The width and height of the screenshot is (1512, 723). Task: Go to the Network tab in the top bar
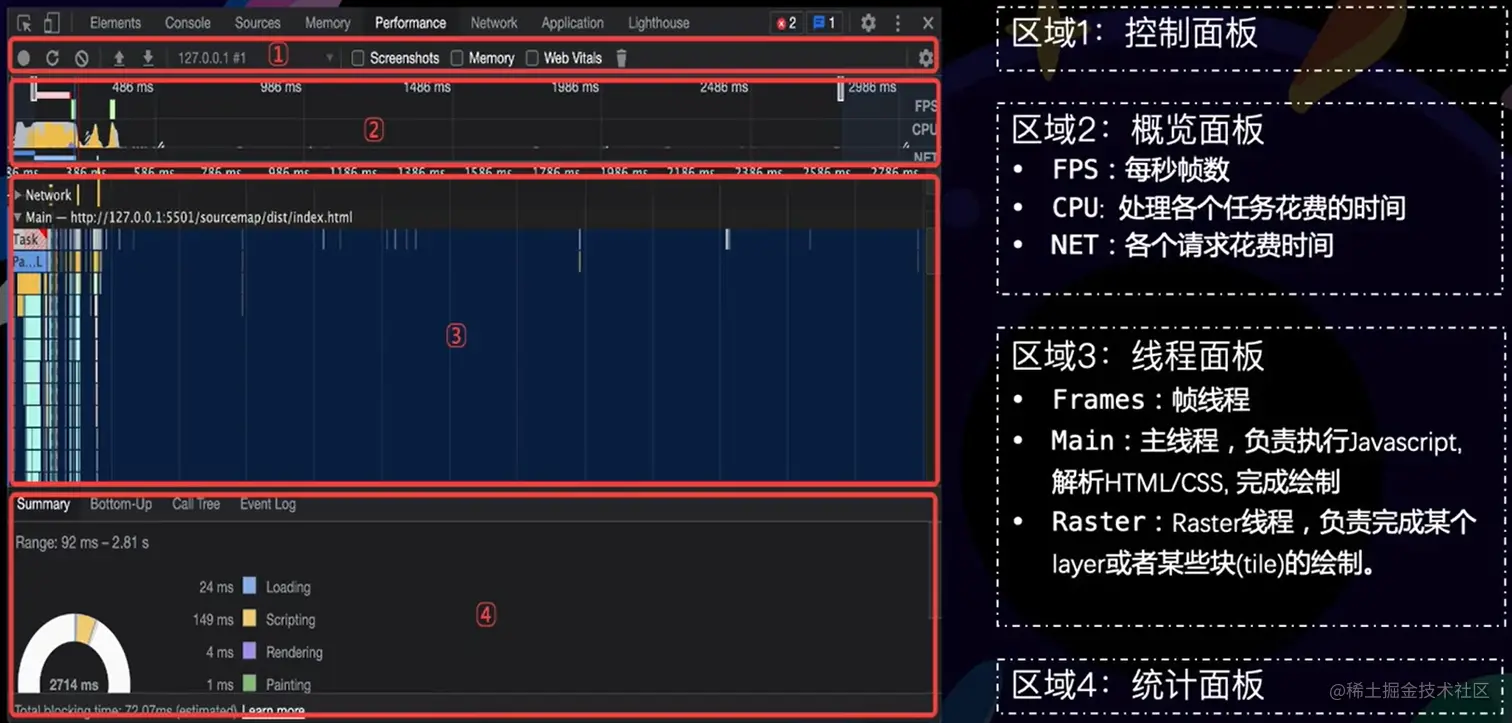click(494, 23)
